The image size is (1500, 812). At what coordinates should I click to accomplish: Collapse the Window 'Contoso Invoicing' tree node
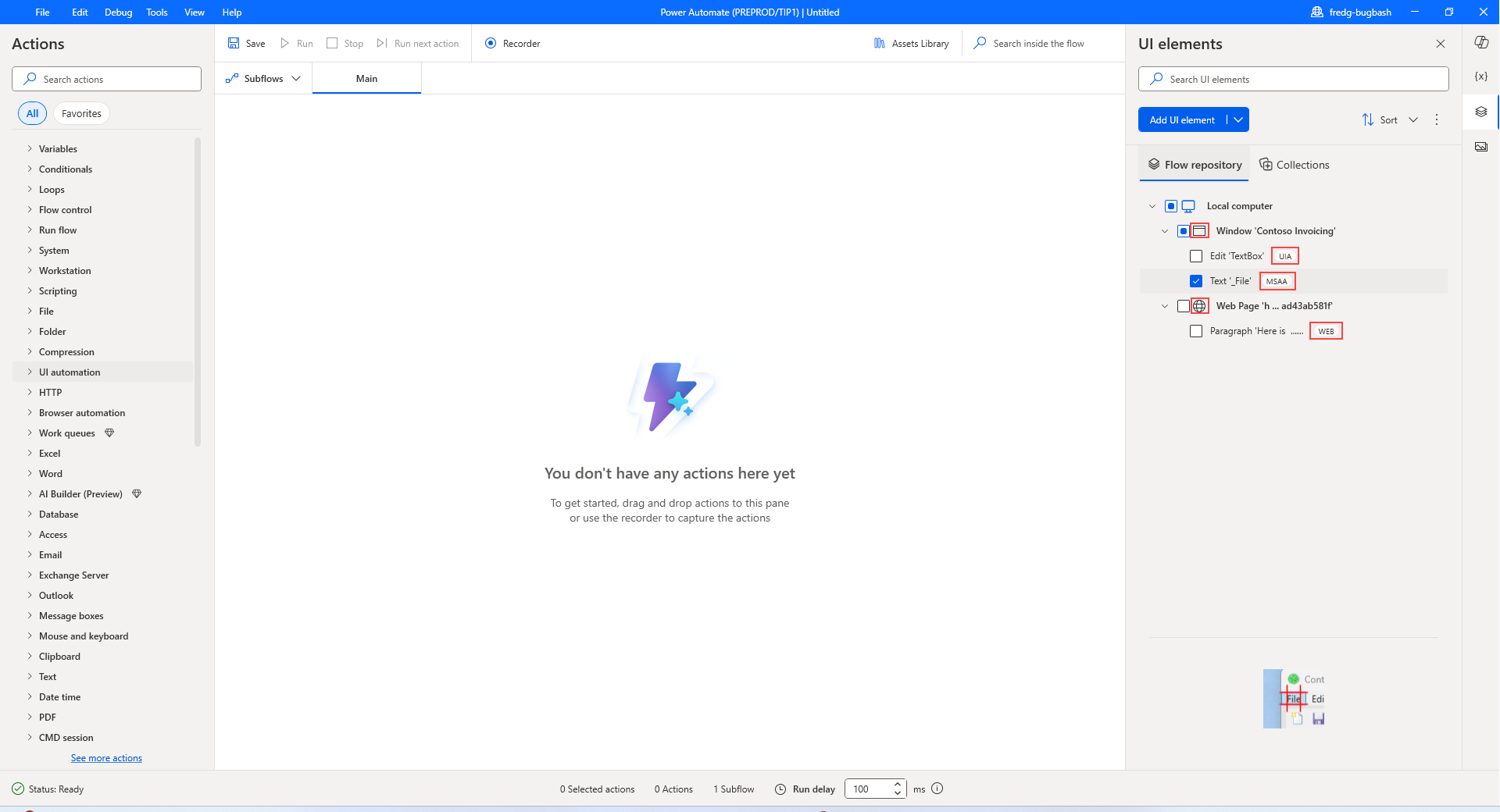pyautogui.click(x=1165, y=230)
